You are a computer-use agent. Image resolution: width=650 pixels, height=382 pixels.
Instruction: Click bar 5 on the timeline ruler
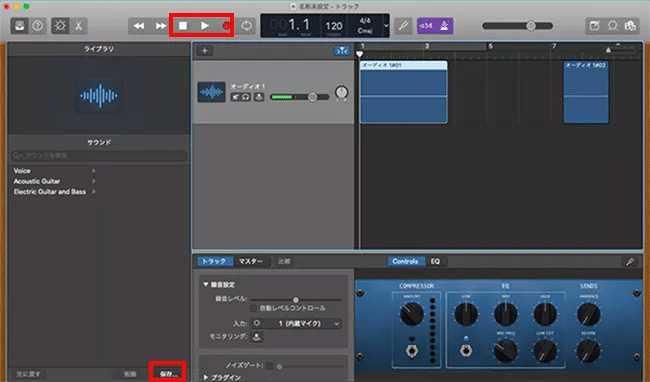(490, 46)
